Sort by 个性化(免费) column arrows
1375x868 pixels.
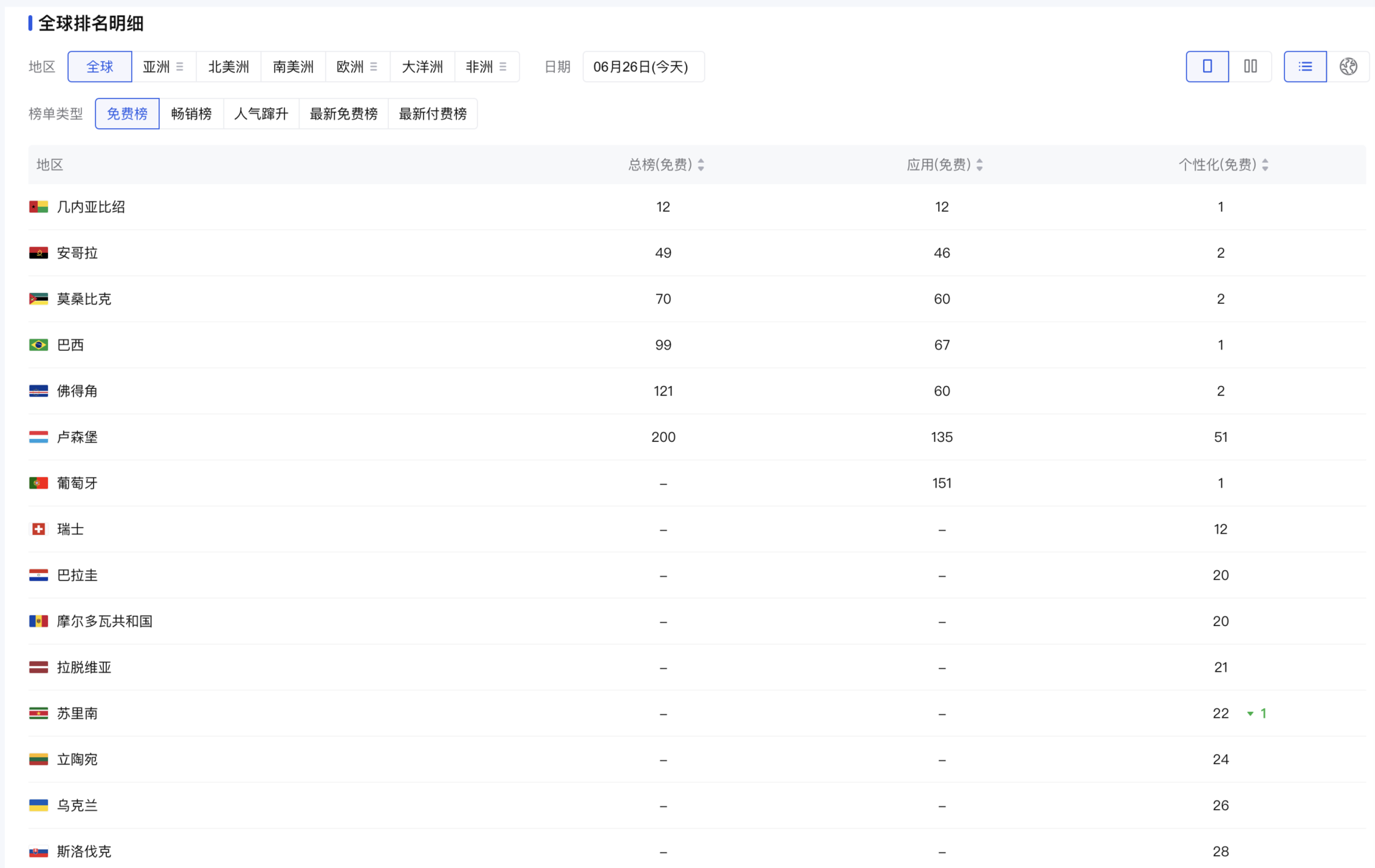(x=1265, y=165)
